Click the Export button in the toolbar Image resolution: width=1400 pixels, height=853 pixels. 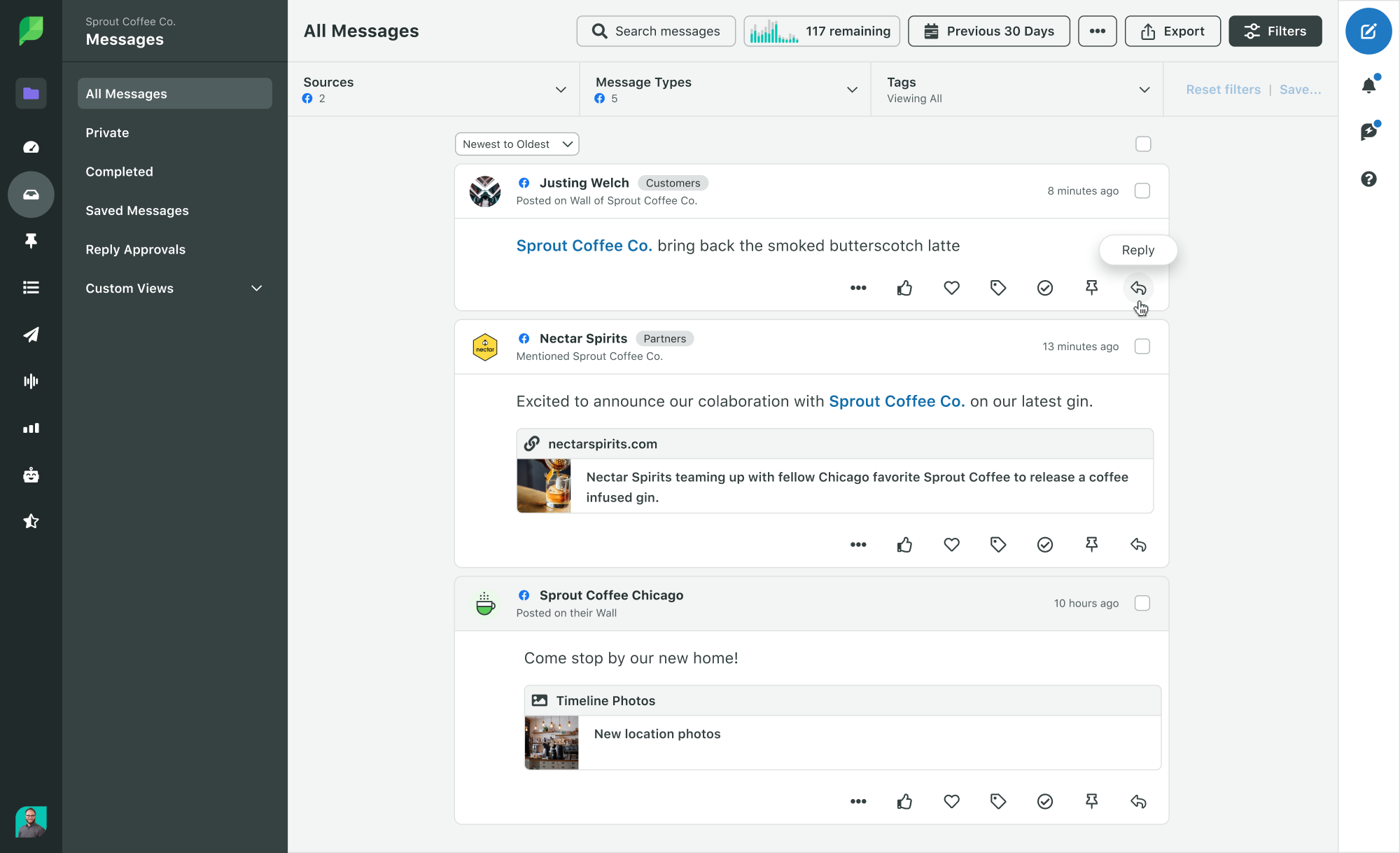[x=1172, y=30]
